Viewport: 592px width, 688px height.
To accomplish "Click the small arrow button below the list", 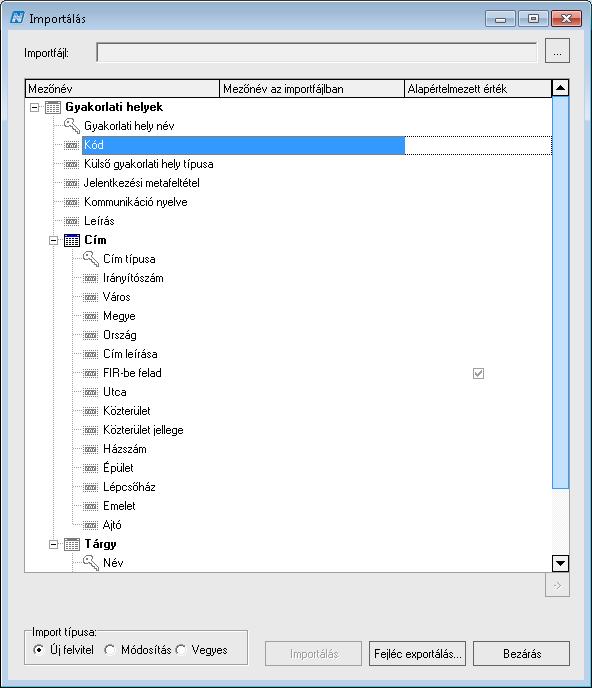I will click(557, 585).
